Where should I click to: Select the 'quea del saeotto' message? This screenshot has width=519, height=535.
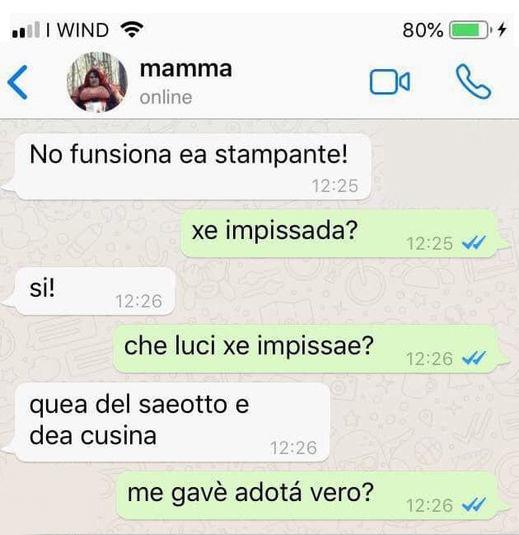pos(172,422)
